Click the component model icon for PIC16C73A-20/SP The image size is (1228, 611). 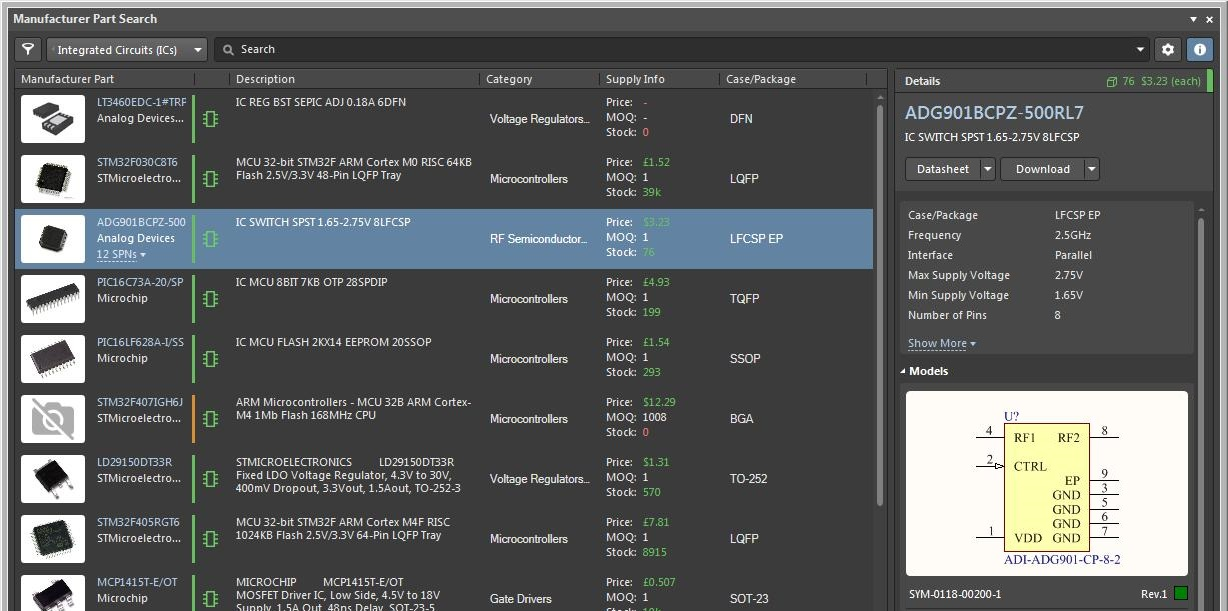click(210, 299)
